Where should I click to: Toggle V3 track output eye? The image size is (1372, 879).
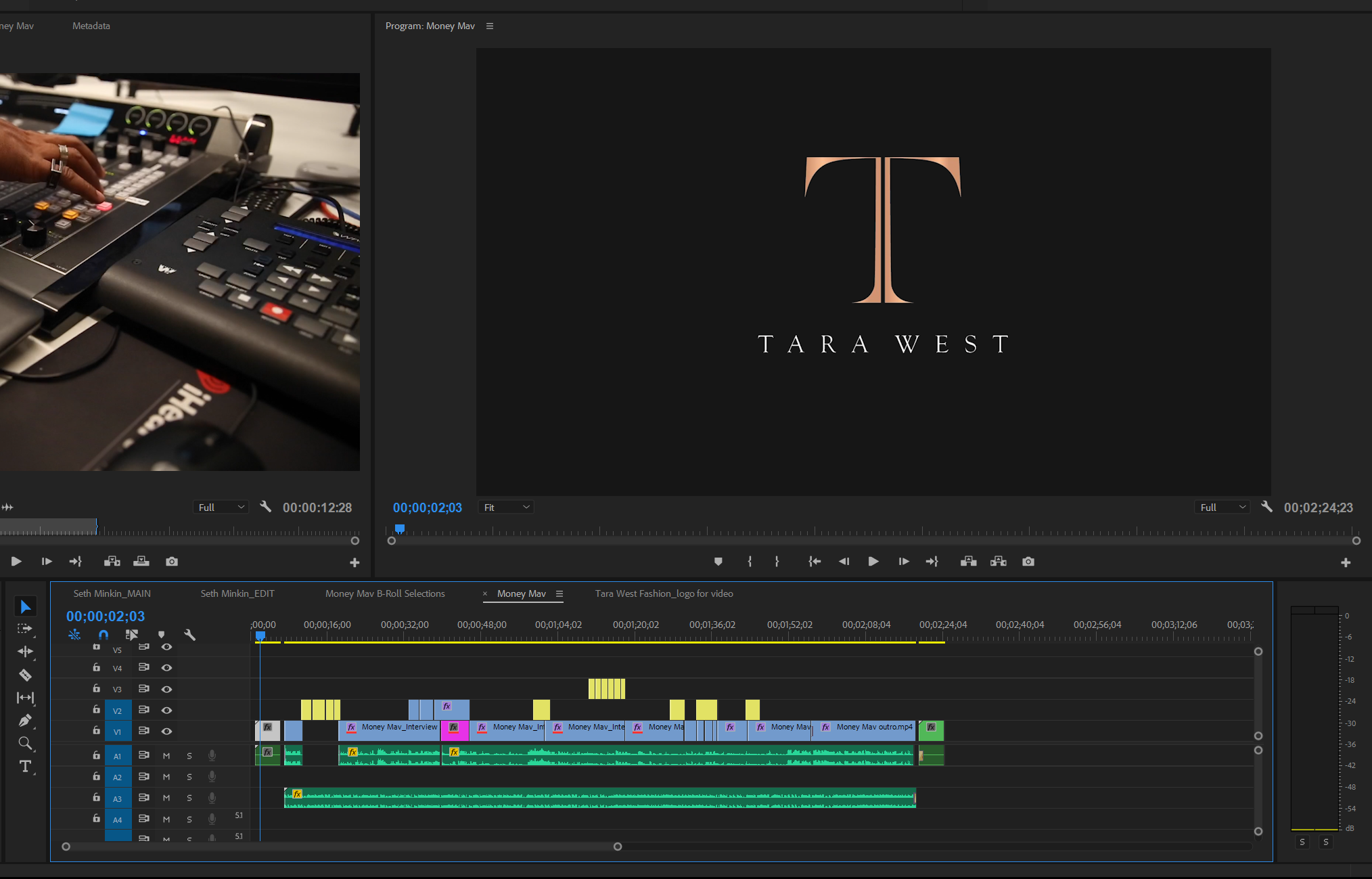[166, 689]
